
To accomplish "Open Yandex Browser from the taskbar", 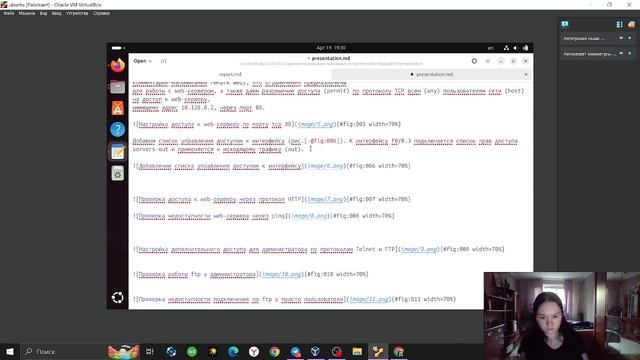I will 254,351.
